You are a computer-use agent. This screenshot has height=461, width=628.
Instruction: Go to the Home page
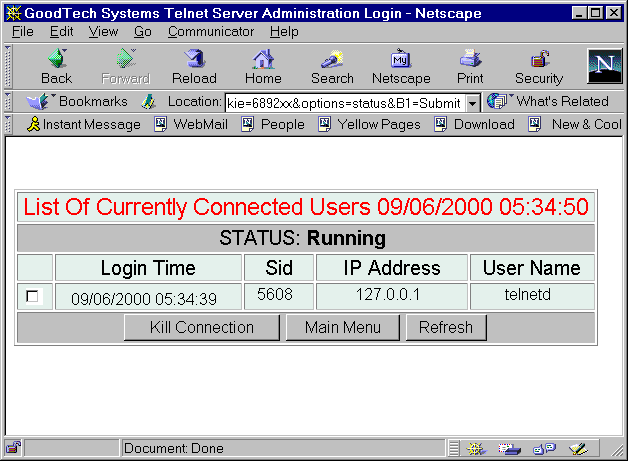click(x=263, y=66)
